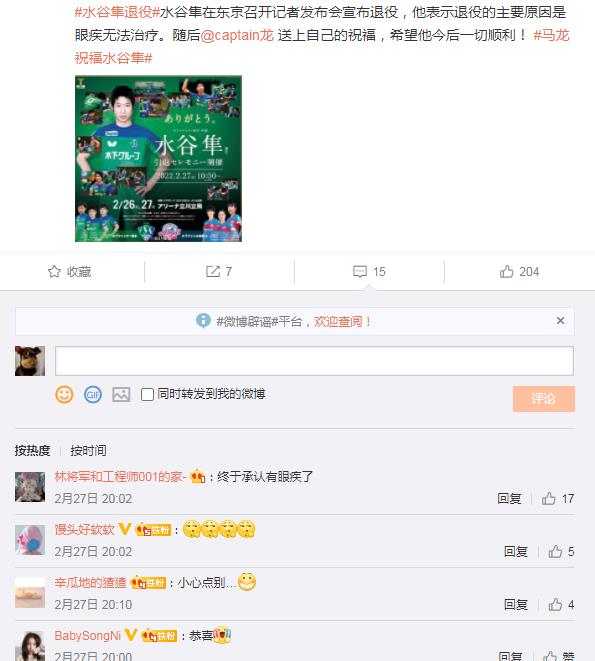Open the comments icon showing 15

click(360, 271)
